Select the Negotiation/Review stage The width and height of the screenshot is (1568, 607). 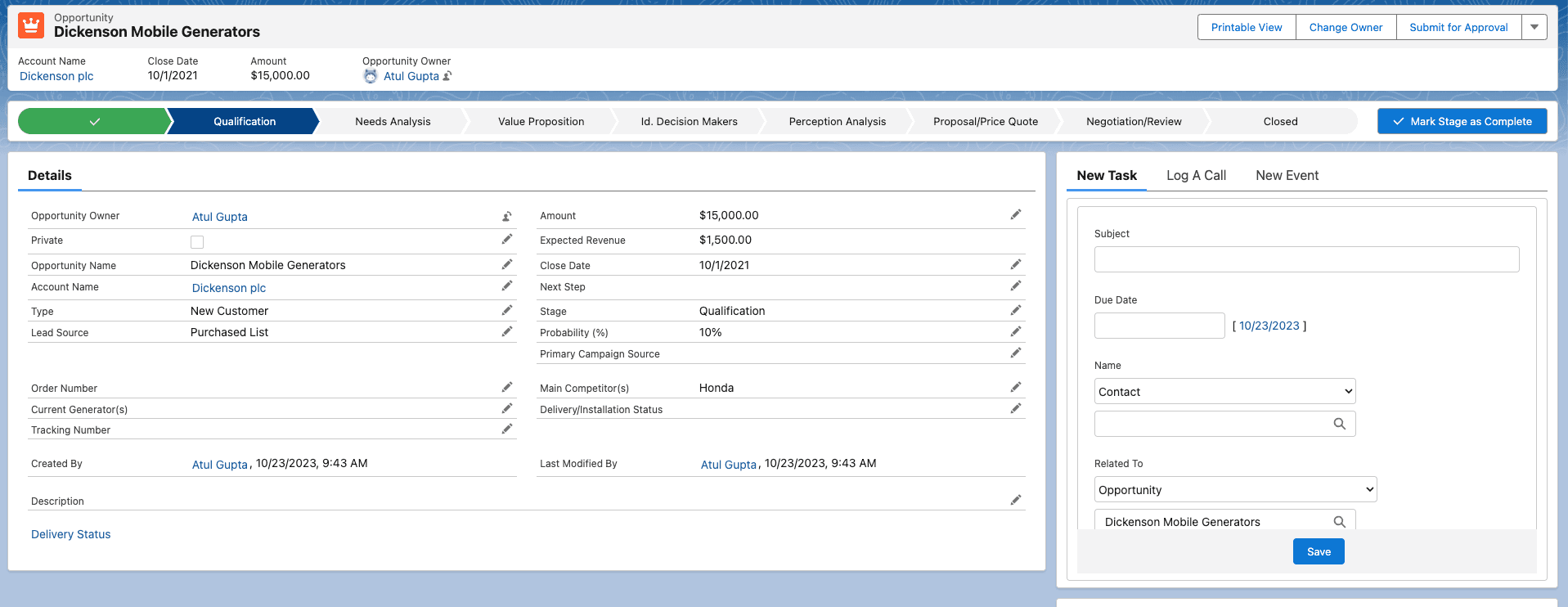[1134, 121]
